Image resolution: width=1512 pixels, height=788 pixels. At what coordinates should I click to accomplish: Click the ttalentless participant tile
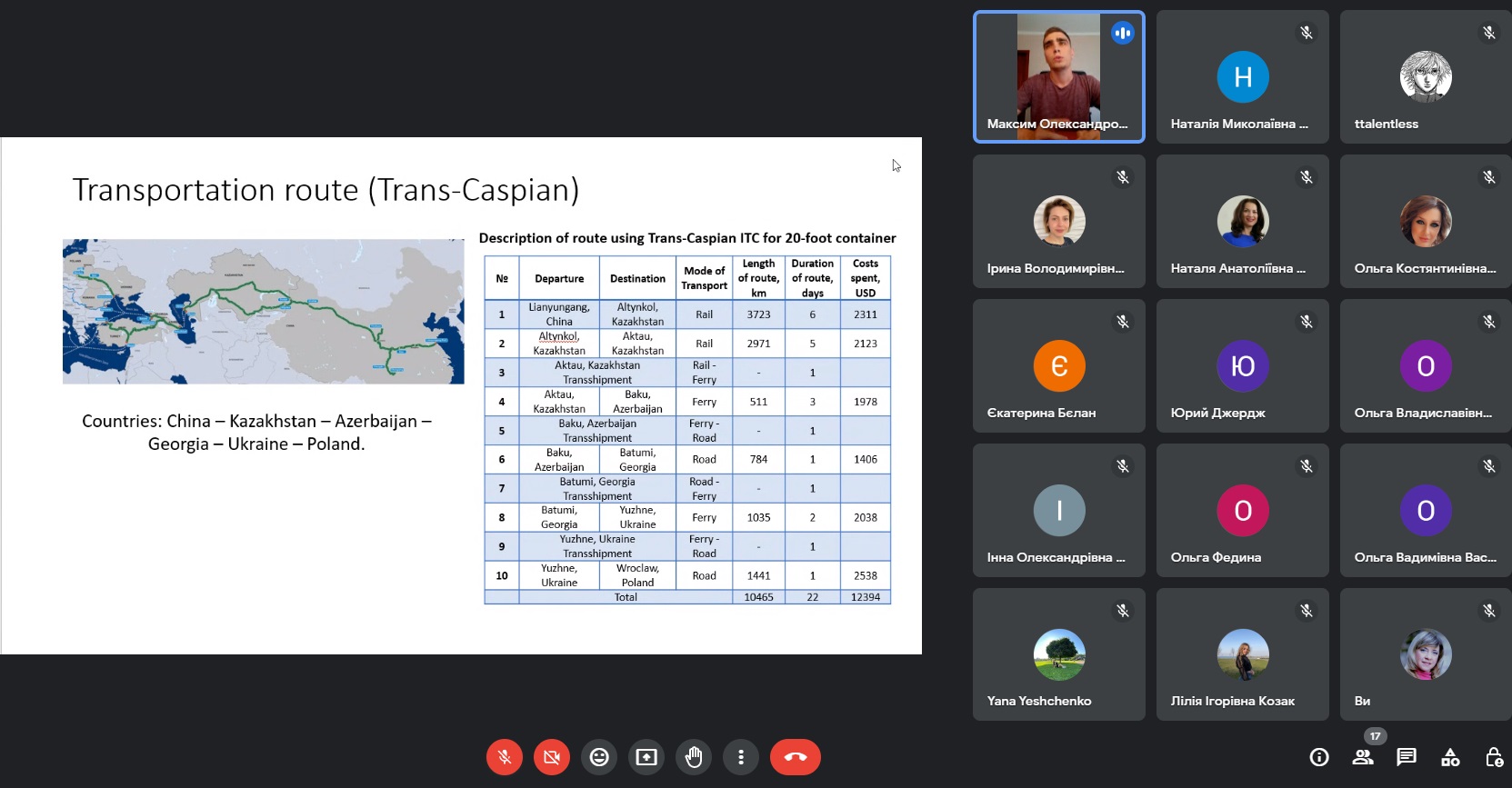coord(1425,77)
